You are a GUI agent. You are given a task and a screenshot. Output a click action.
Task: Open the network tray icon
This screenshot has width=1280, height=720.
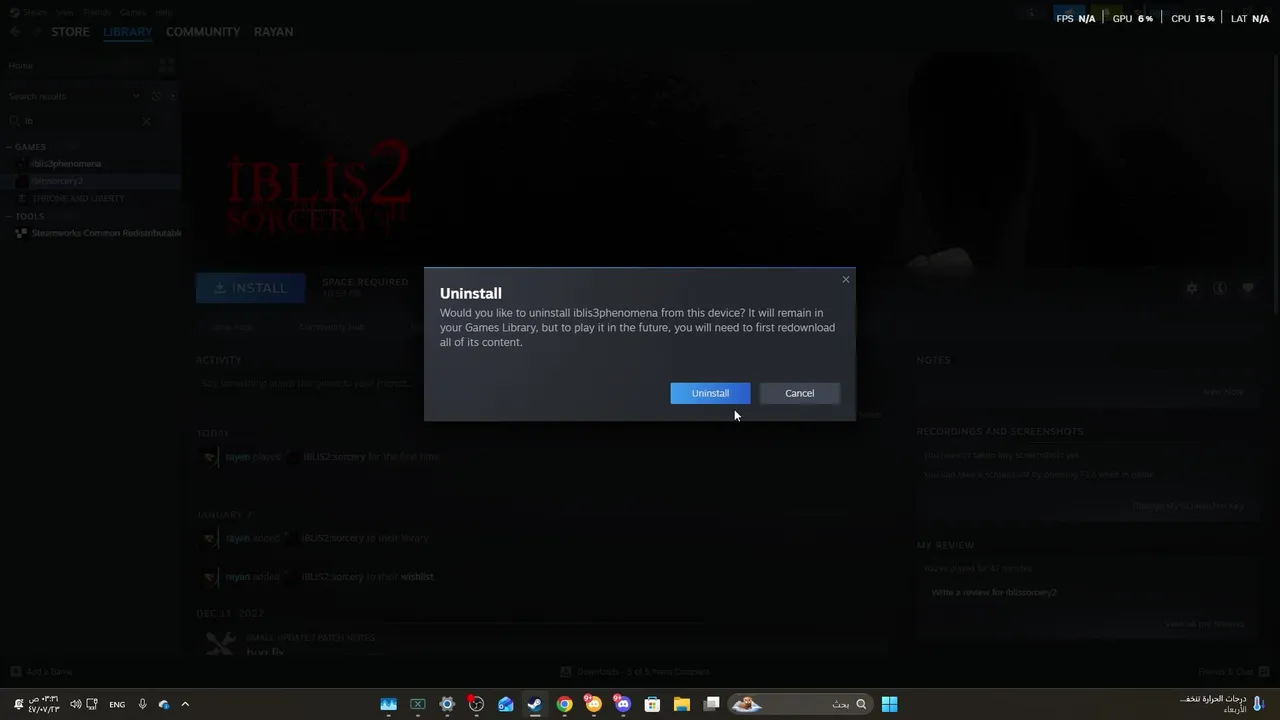93,704
